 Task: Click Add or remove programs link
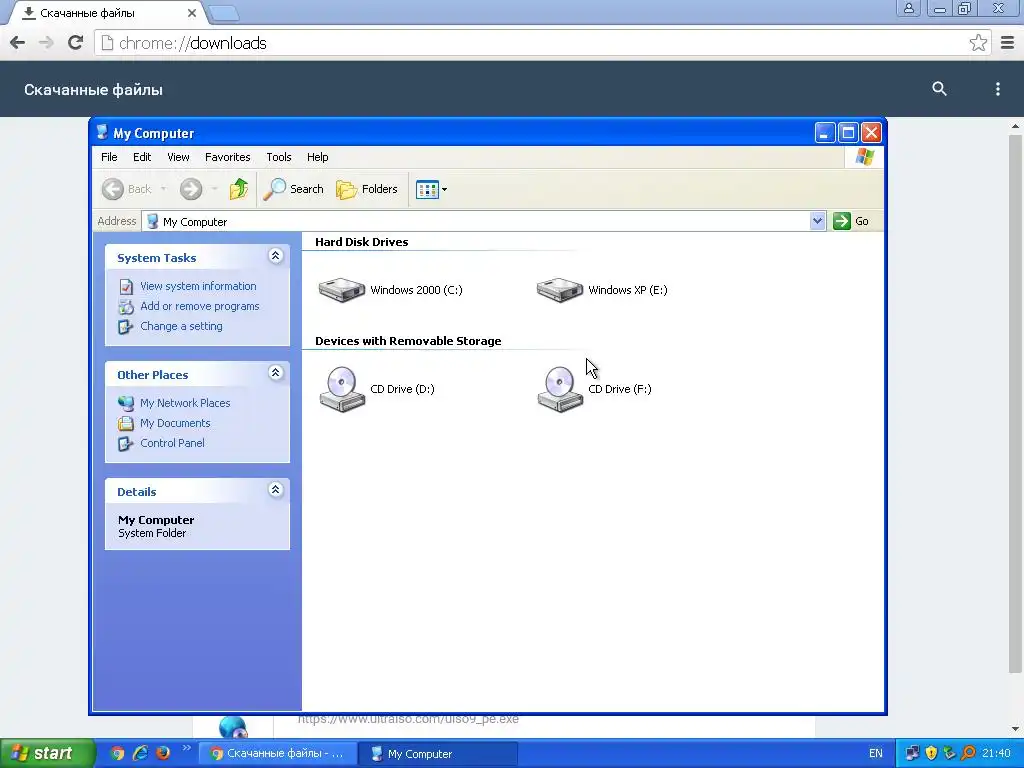click(199, 306)
